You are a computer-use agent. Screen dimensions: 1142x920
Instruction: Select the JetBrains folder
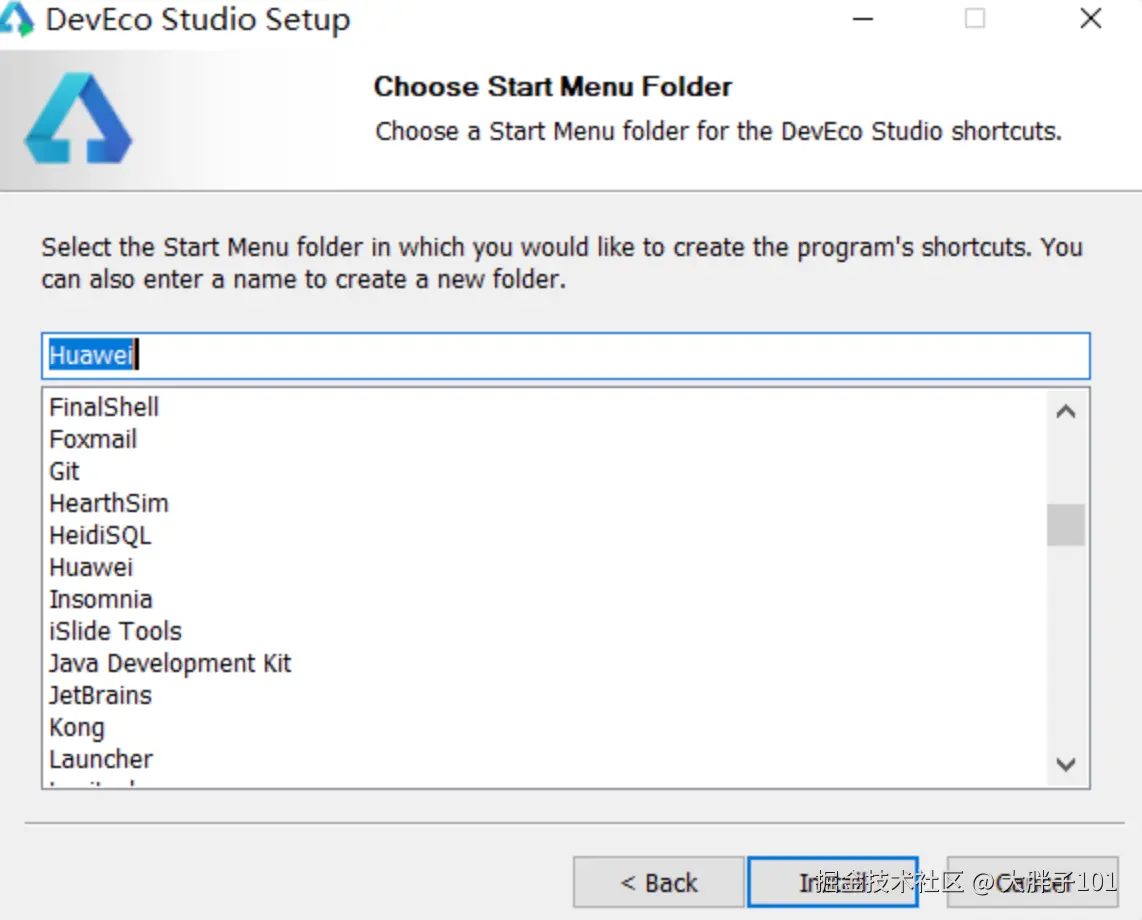[x=100, y=695]
